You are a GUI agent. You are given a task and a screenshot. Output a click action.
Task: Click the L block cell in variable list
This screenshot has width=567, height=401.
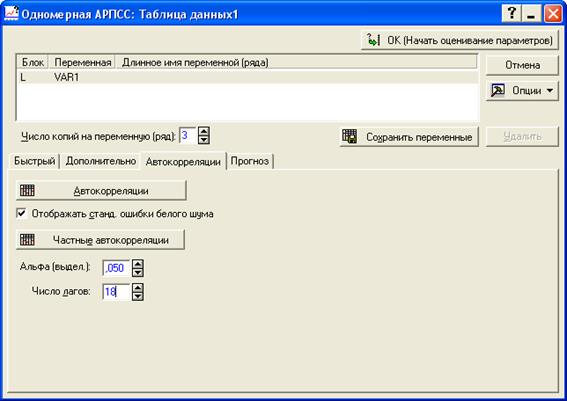[x=23, y=77]
